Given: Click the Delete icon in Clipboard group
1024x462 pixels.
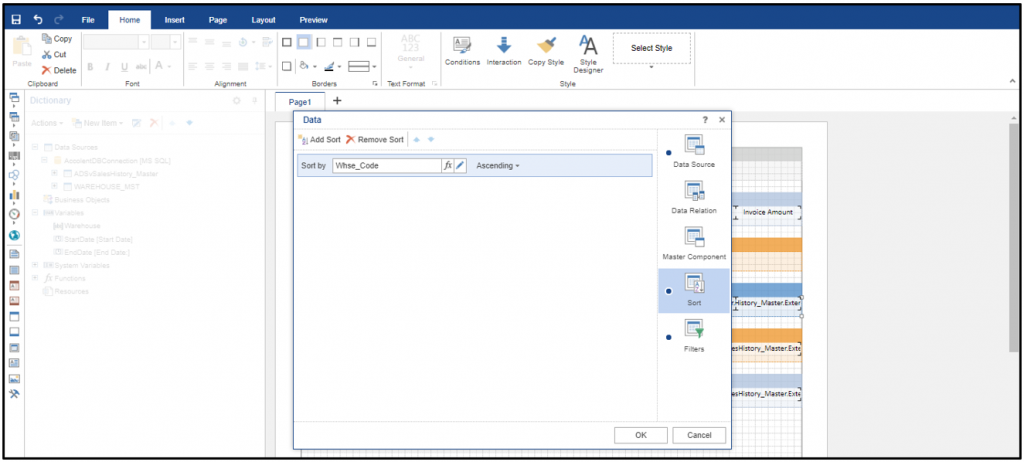Looking at the screenshot, I should coord(46,70).
